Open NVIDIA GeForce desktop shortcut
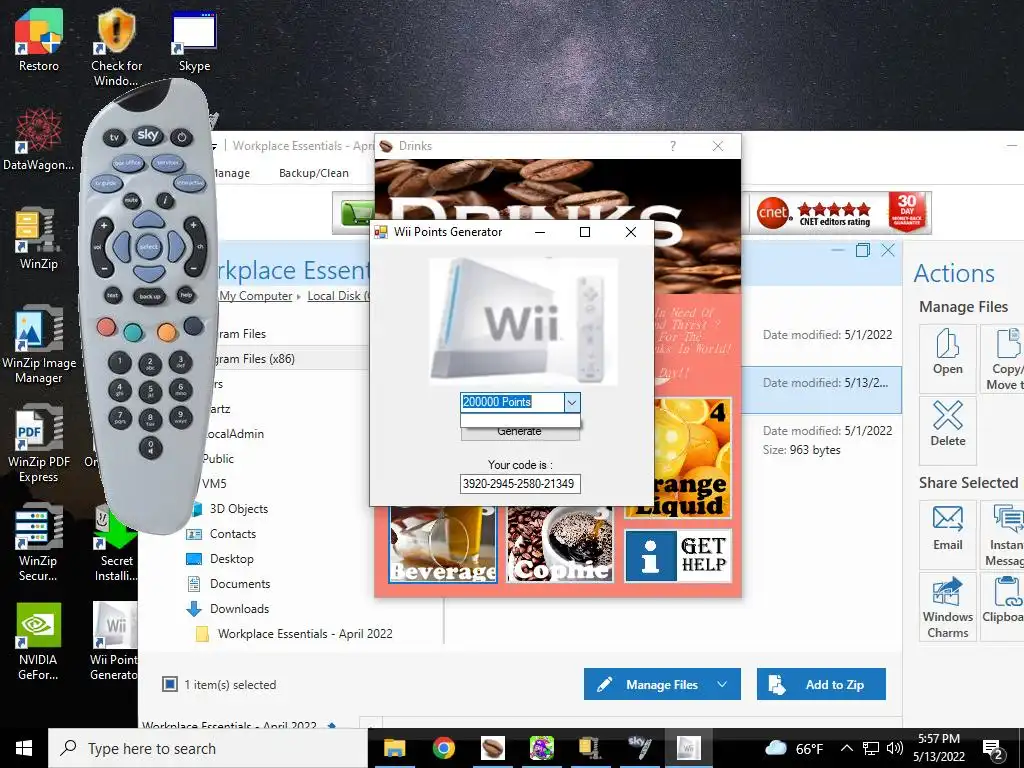This screenshot has width=1024, height=768. (38, 641)
